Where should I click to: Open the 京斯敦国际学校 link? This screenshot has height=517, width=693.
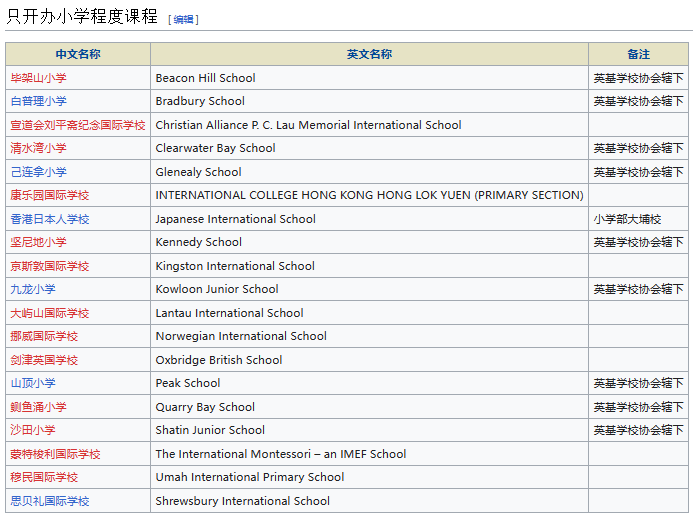pos(50,266)
